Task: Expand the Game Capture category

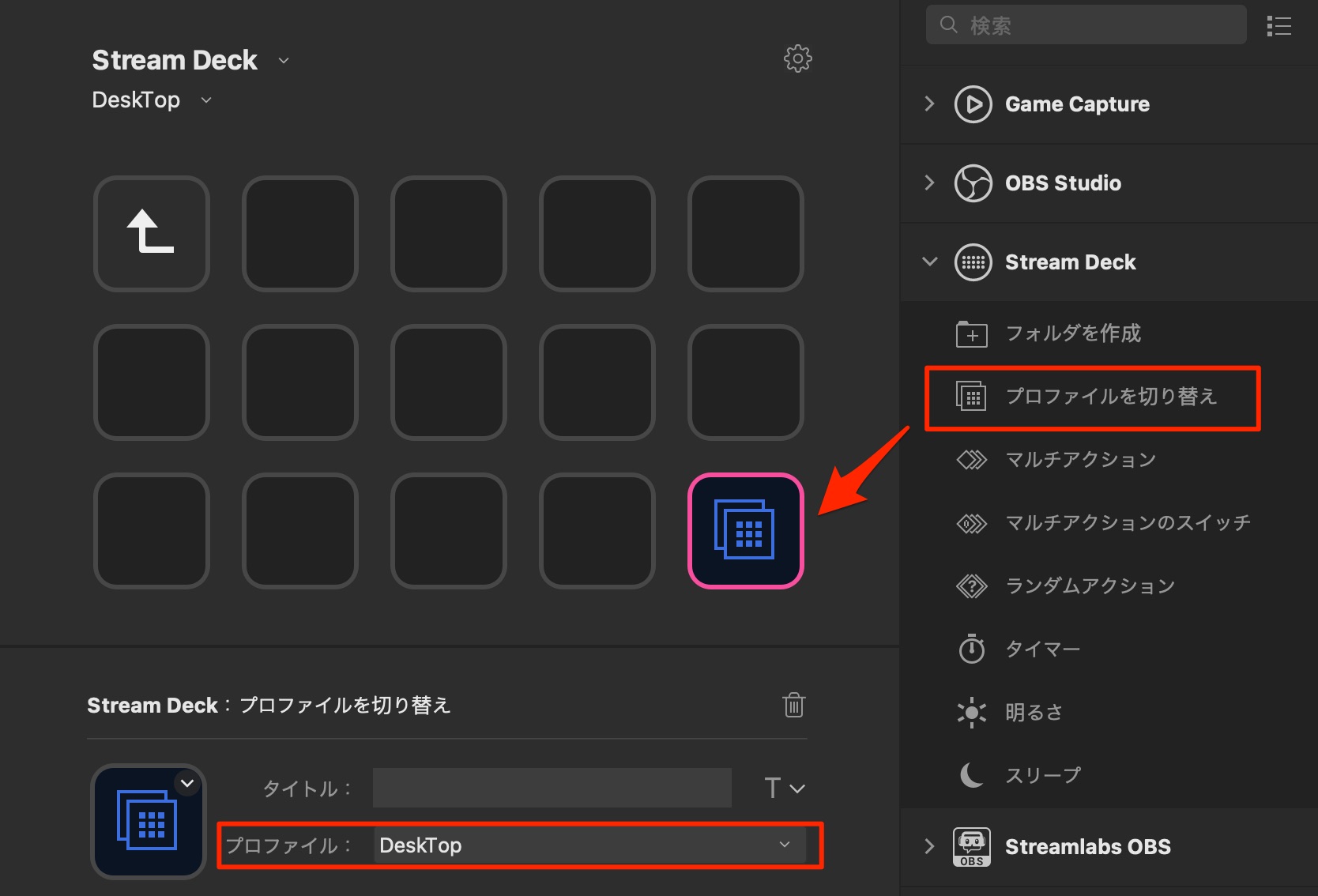Action: pyautogui.click(x=929, y=104)
